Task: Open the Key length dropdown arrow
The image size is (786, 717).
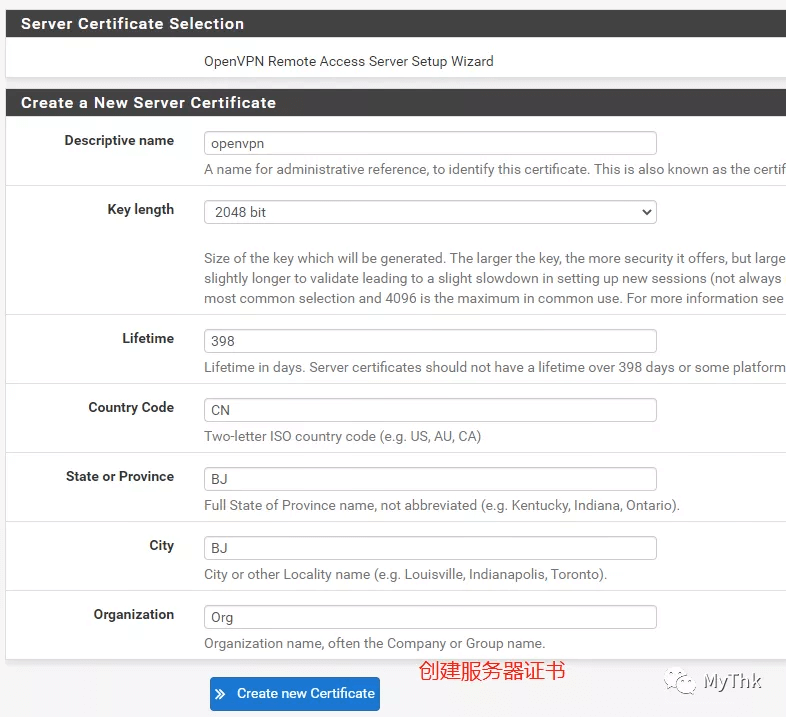Action: tap(647, 212)
